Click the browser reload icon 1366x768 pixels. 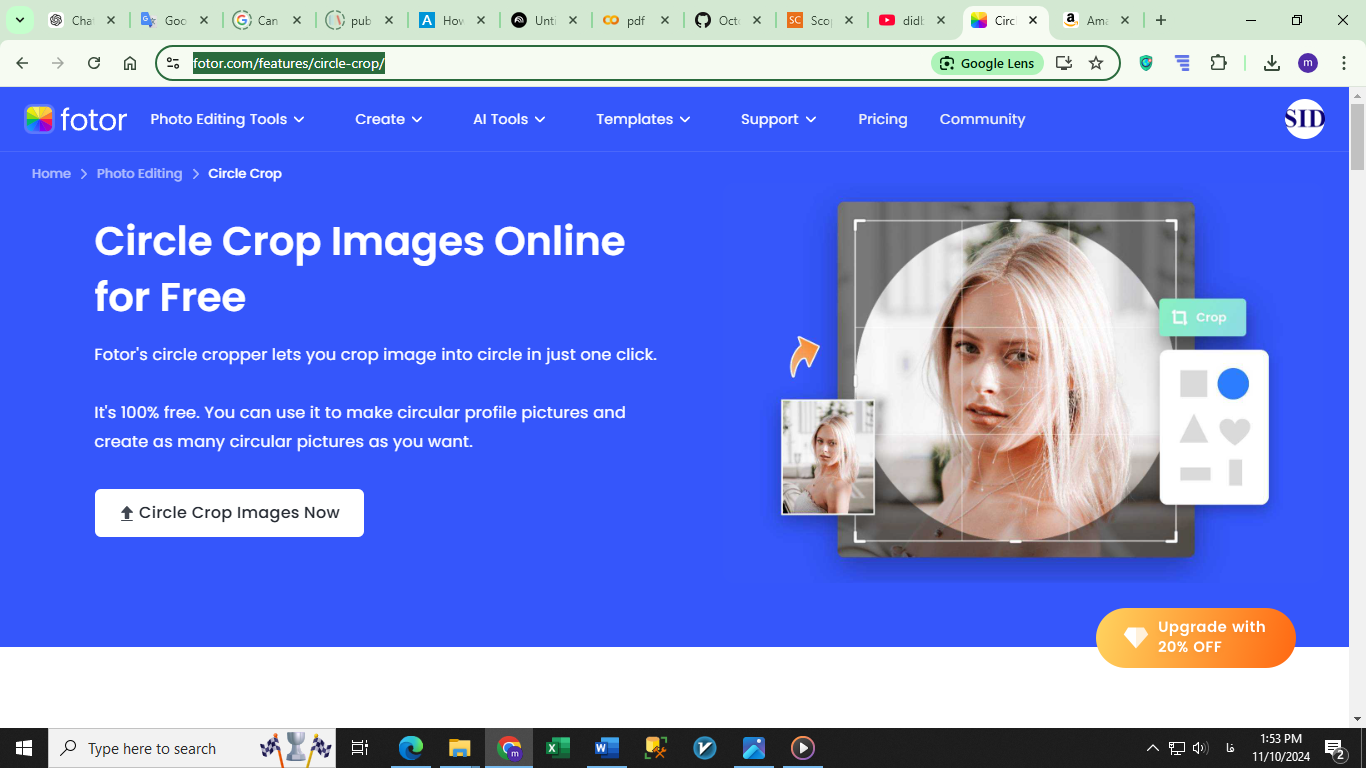point(94,63)
